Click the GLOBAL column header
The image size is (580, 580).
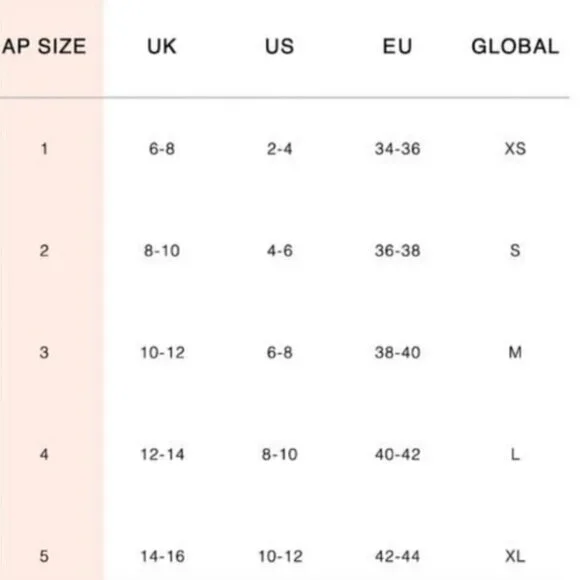point(515,46)
